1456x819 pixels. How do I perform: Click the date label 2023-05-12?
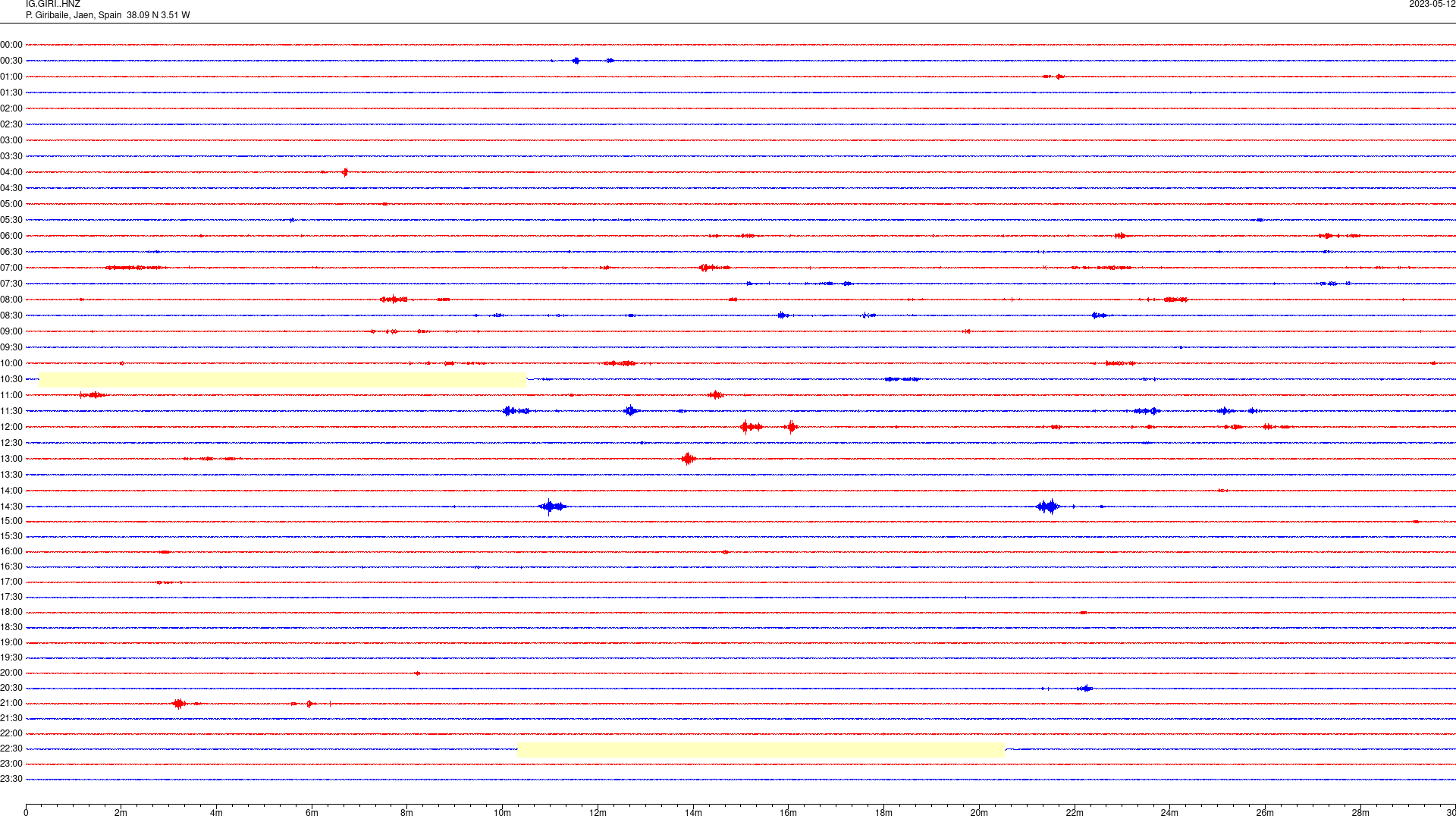pyautogui.click(x=1432, y=5)
